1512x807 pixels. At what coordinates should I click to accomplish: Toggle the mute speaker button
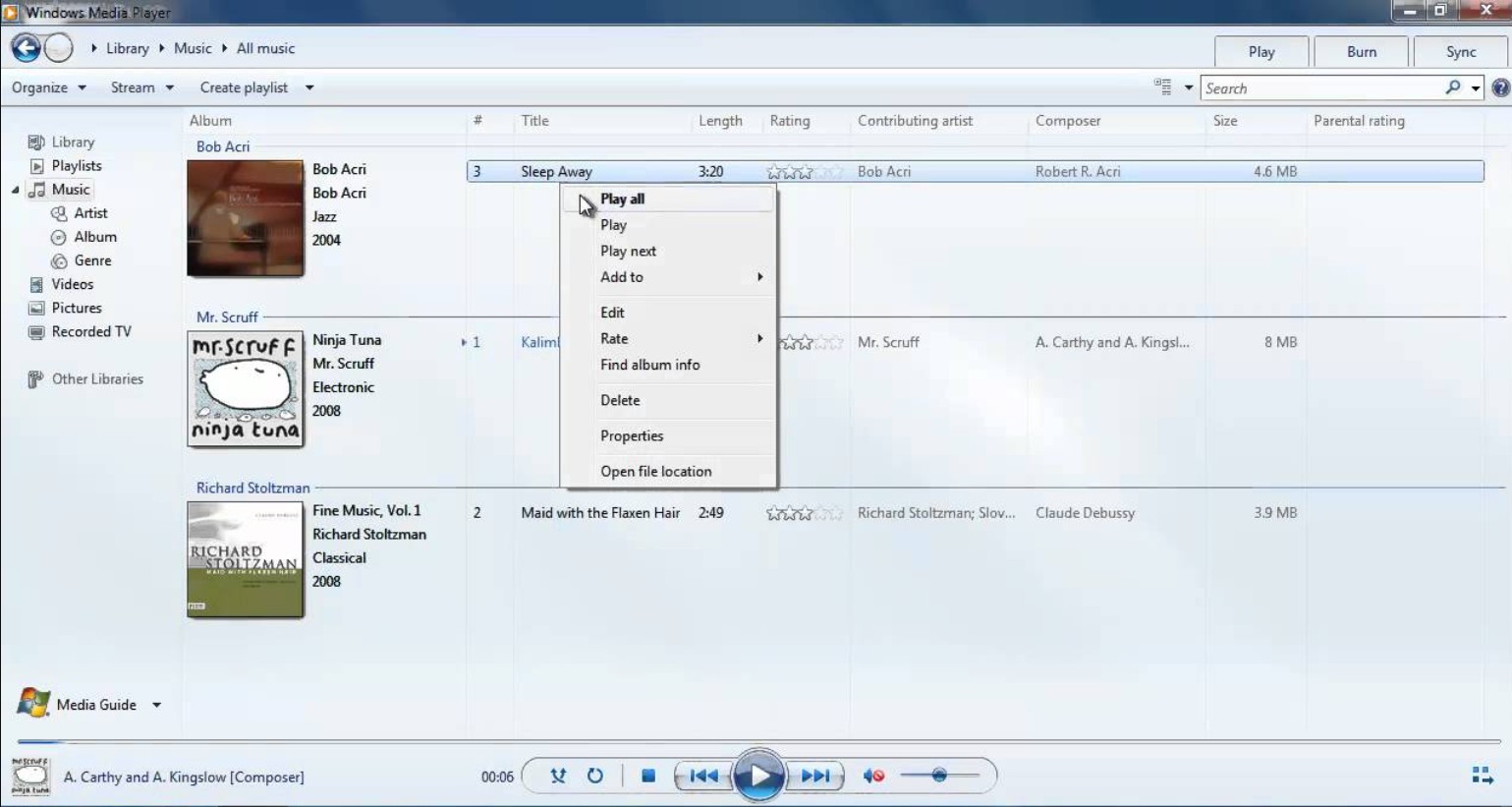pos(872,776)
